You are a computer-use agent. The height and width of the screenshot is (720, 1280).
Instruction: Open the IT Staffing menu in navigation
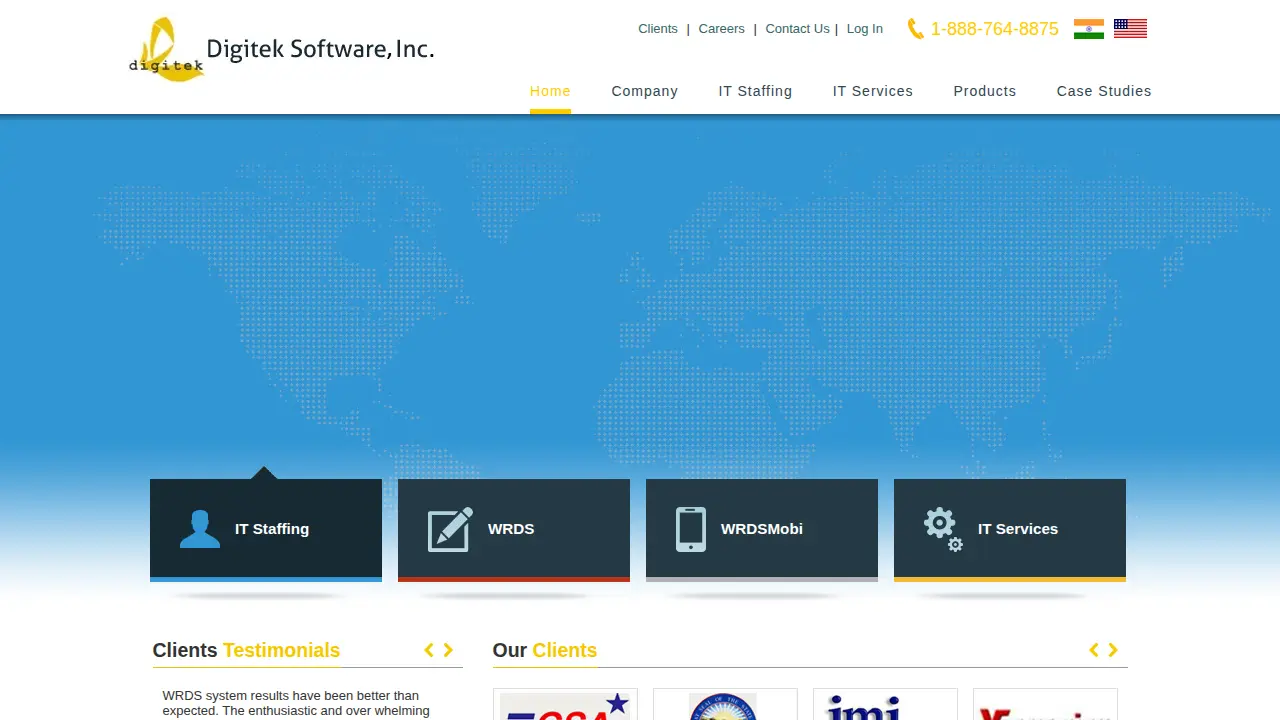click(x=755, y=91)
